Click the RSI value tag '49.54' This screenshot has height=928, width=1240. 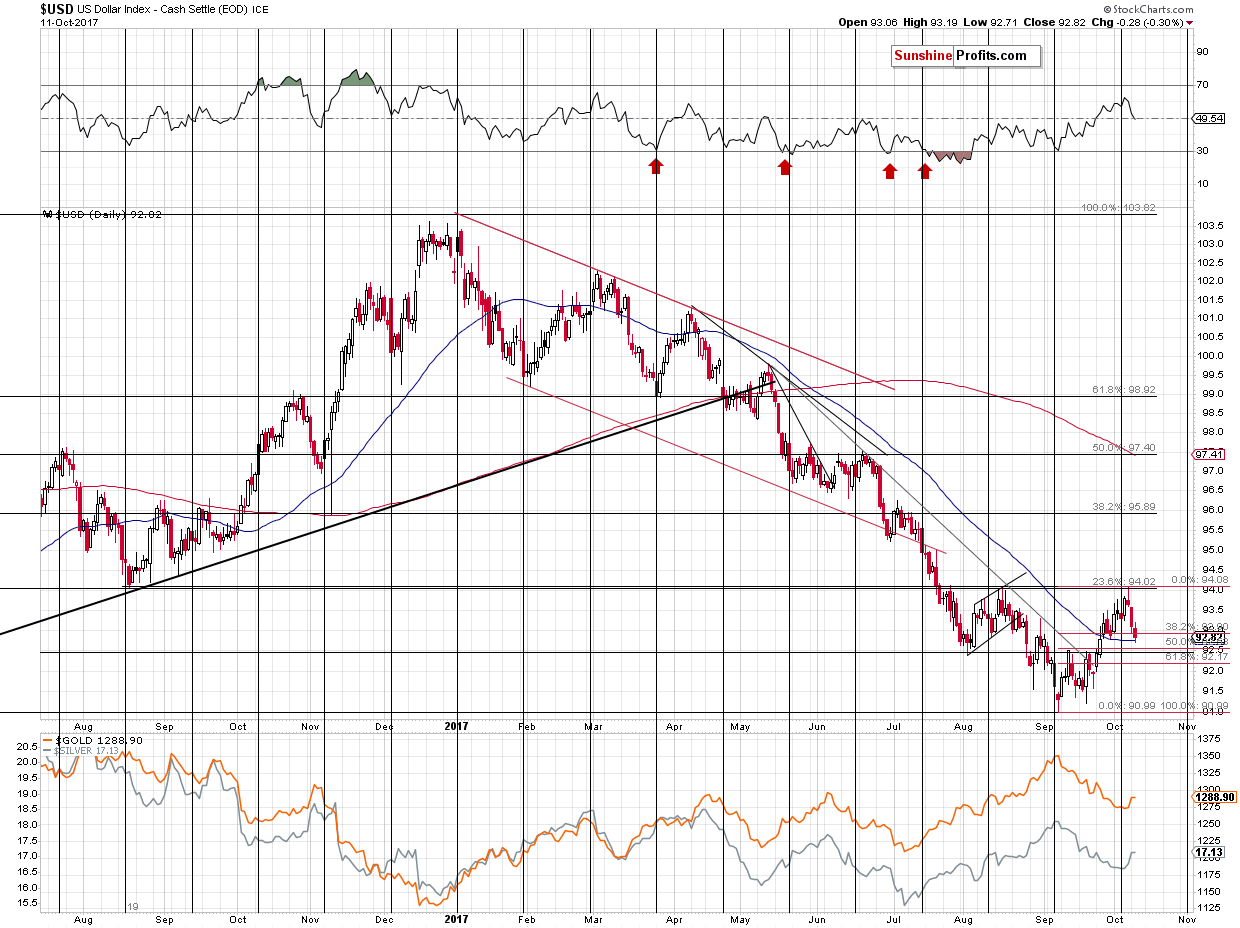tap(1209, 118)
